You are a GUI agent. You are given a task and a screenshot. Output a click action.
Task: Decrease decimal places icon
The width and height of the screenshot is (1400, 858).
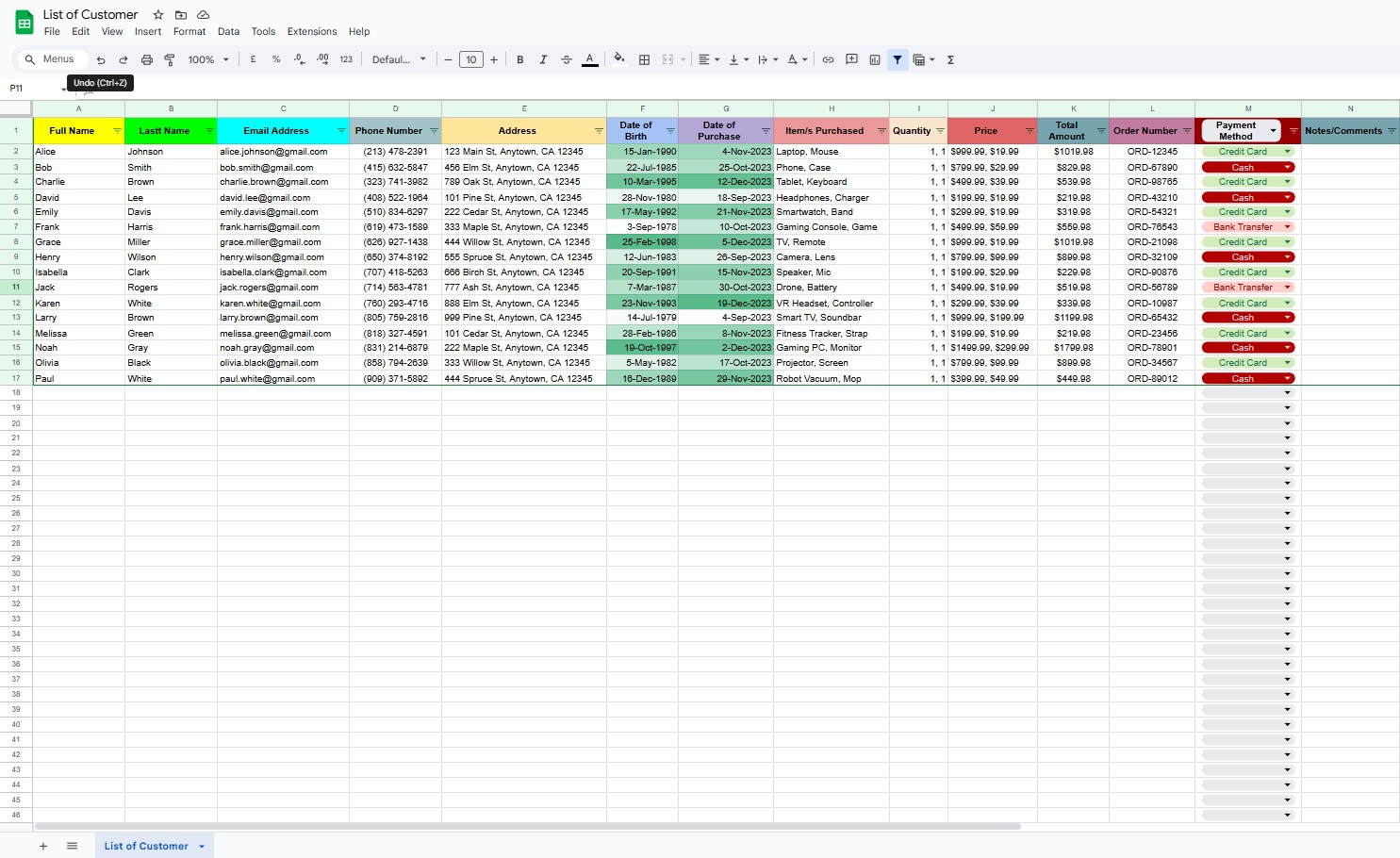(299, 59)
